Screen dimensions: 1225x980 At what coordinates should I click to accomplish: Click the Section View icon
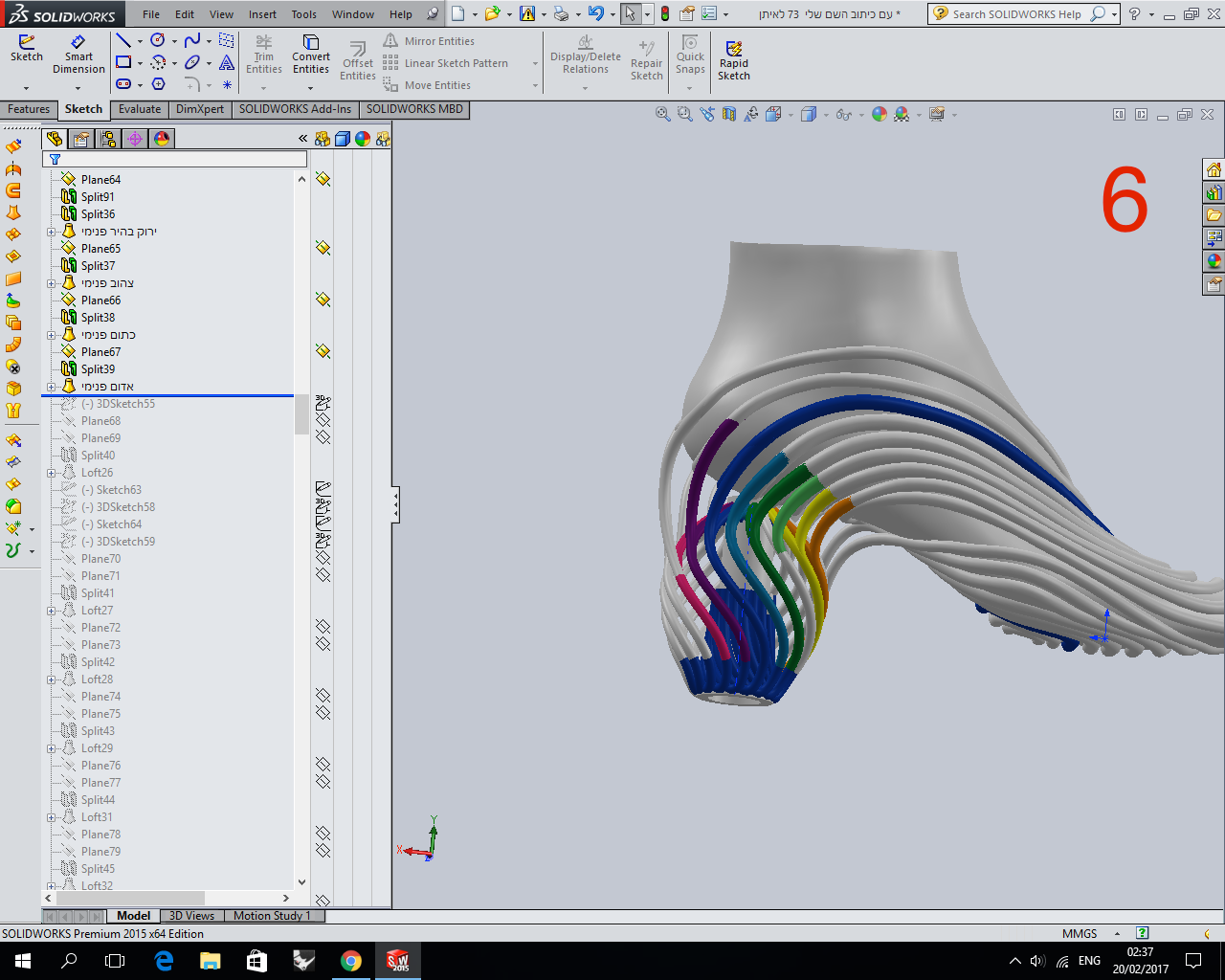729,114
